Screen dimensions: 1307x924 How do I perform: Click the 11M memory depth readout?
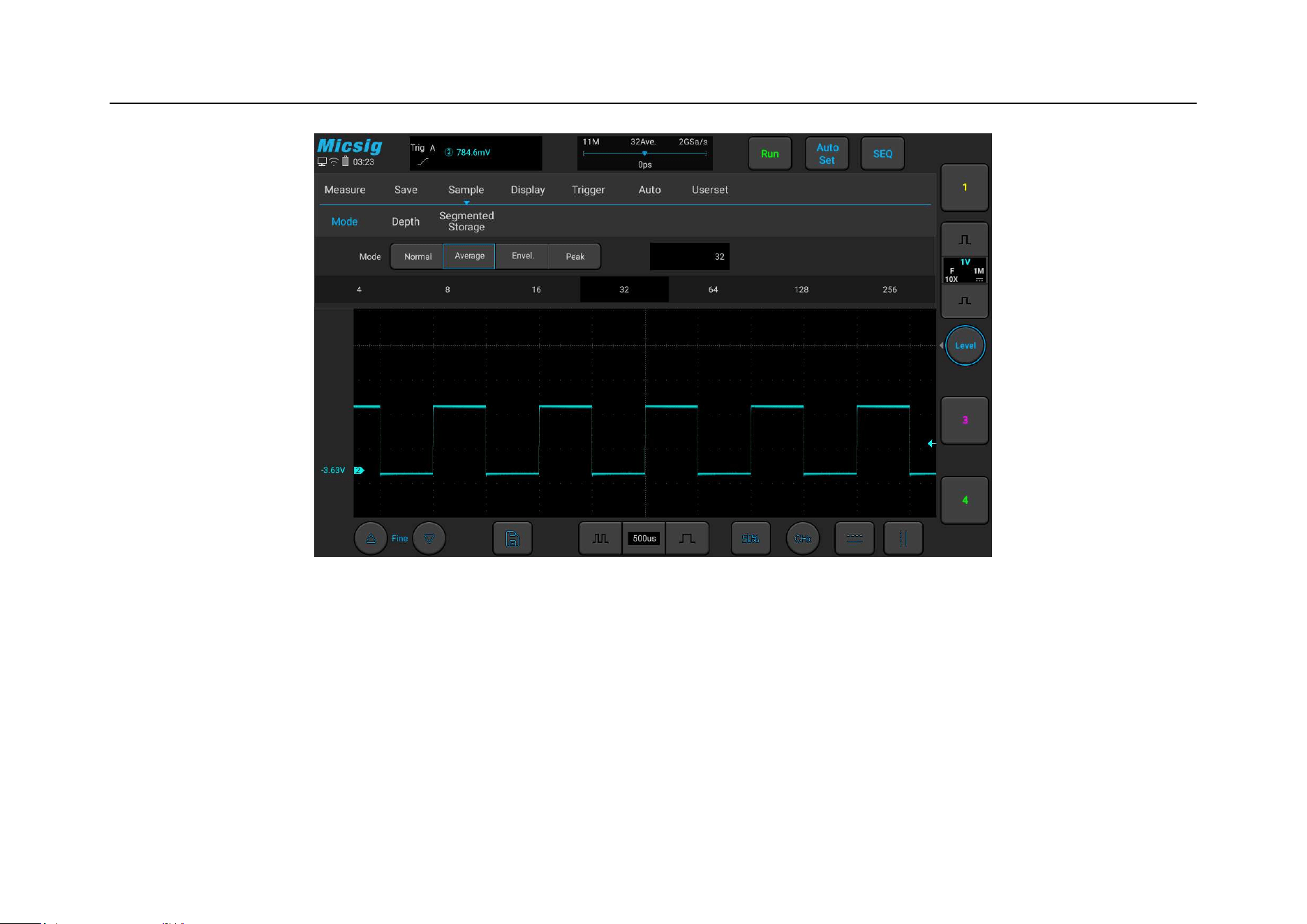tap(591, 142)
